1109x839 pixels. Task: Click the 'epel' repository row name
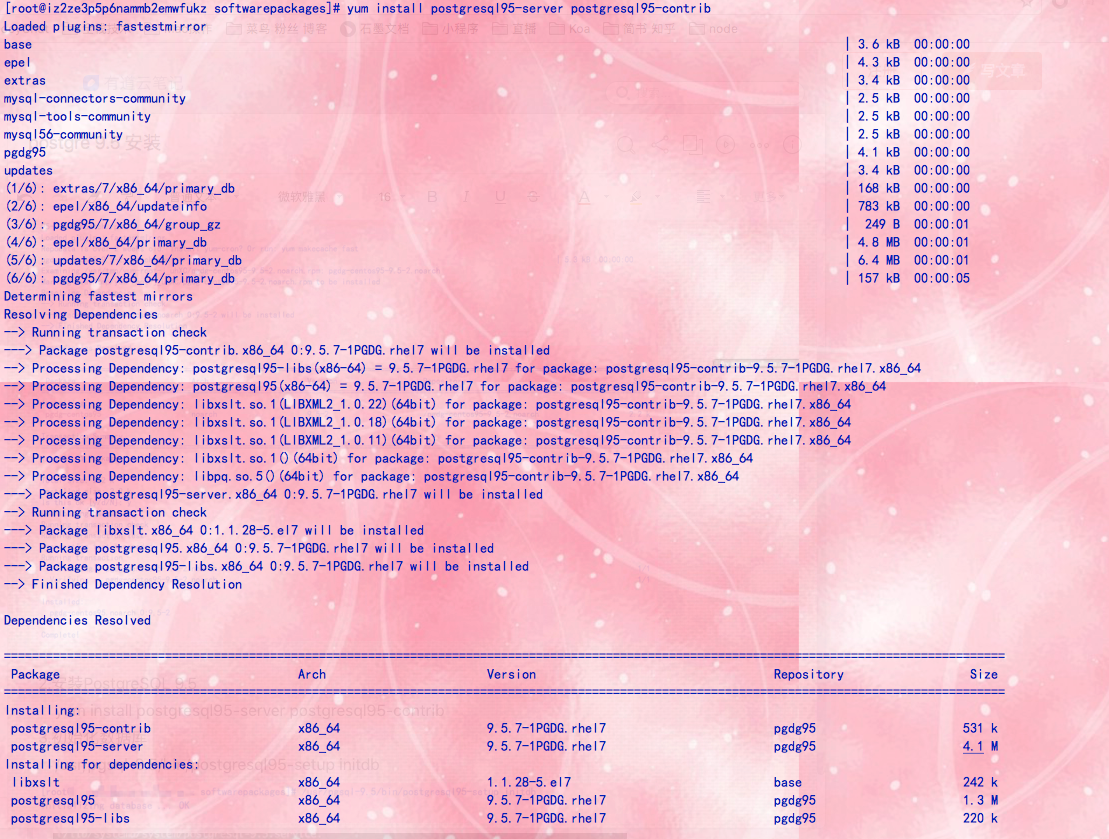pos(17,63)
